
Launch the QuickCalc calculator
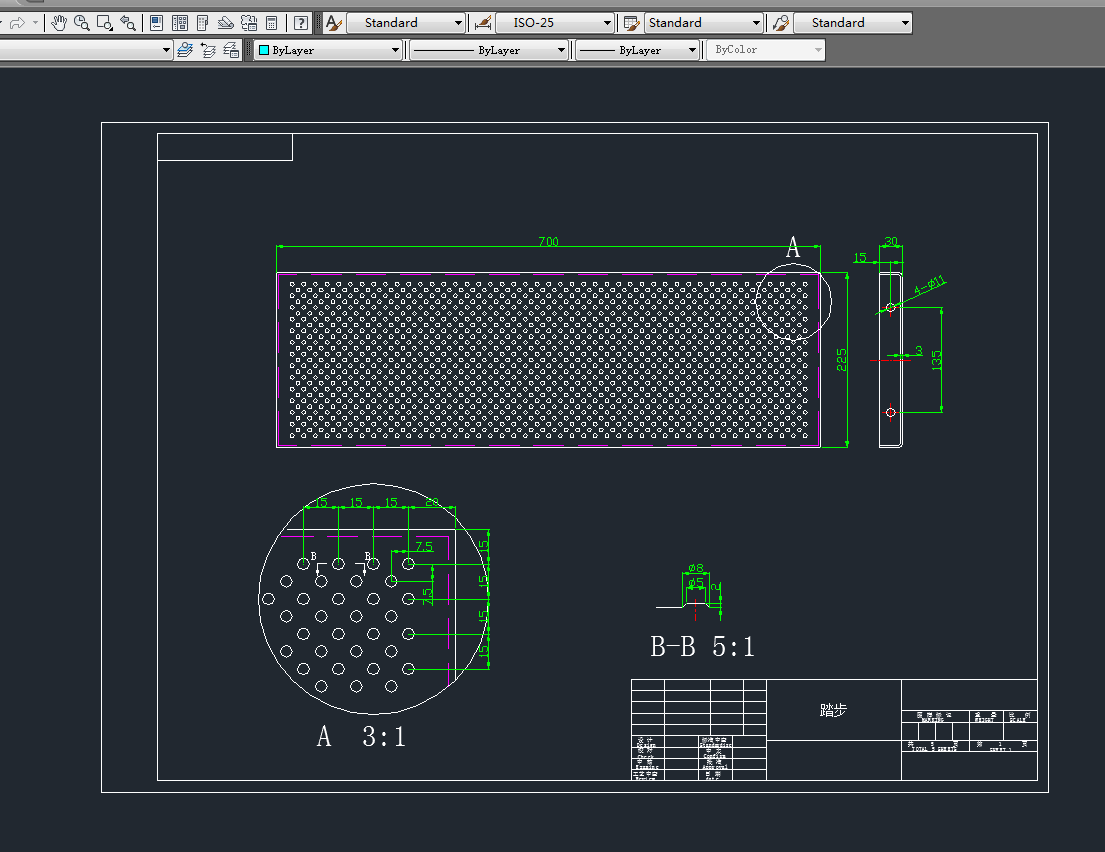pos(271,23)
